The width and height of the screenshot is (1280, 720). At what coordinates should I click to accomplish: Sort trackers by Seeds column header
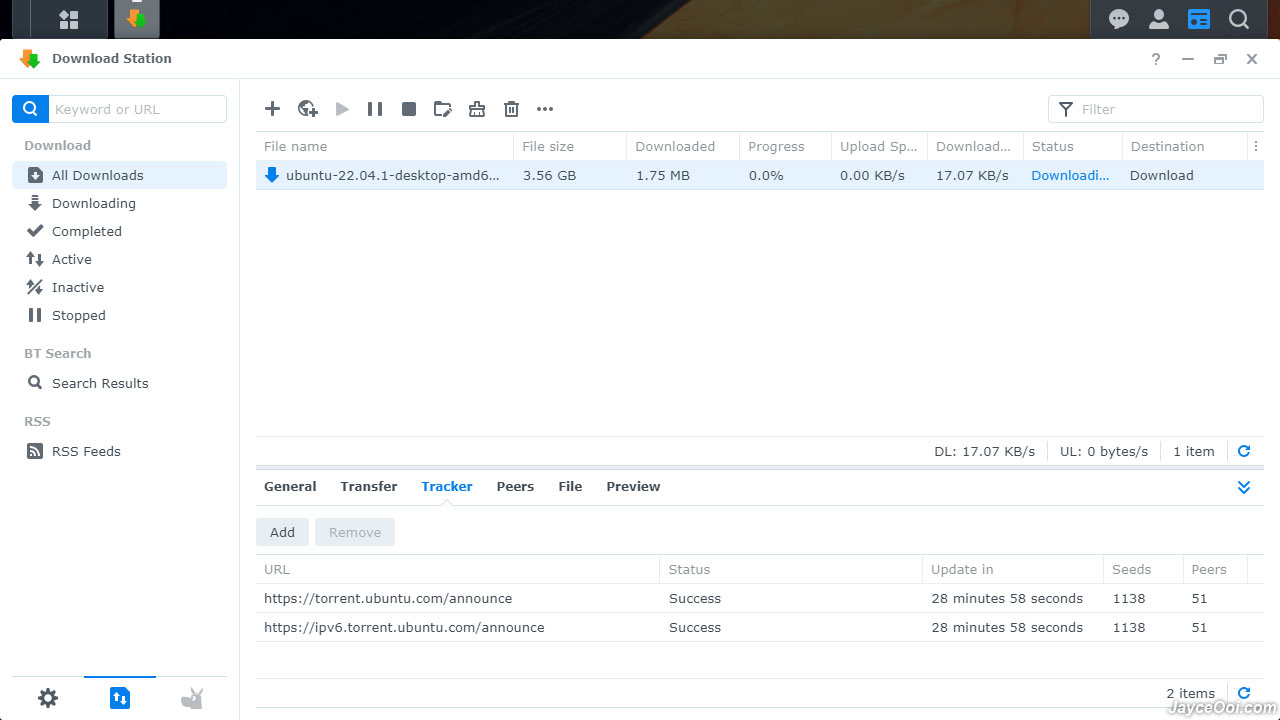click(1143, 569)
